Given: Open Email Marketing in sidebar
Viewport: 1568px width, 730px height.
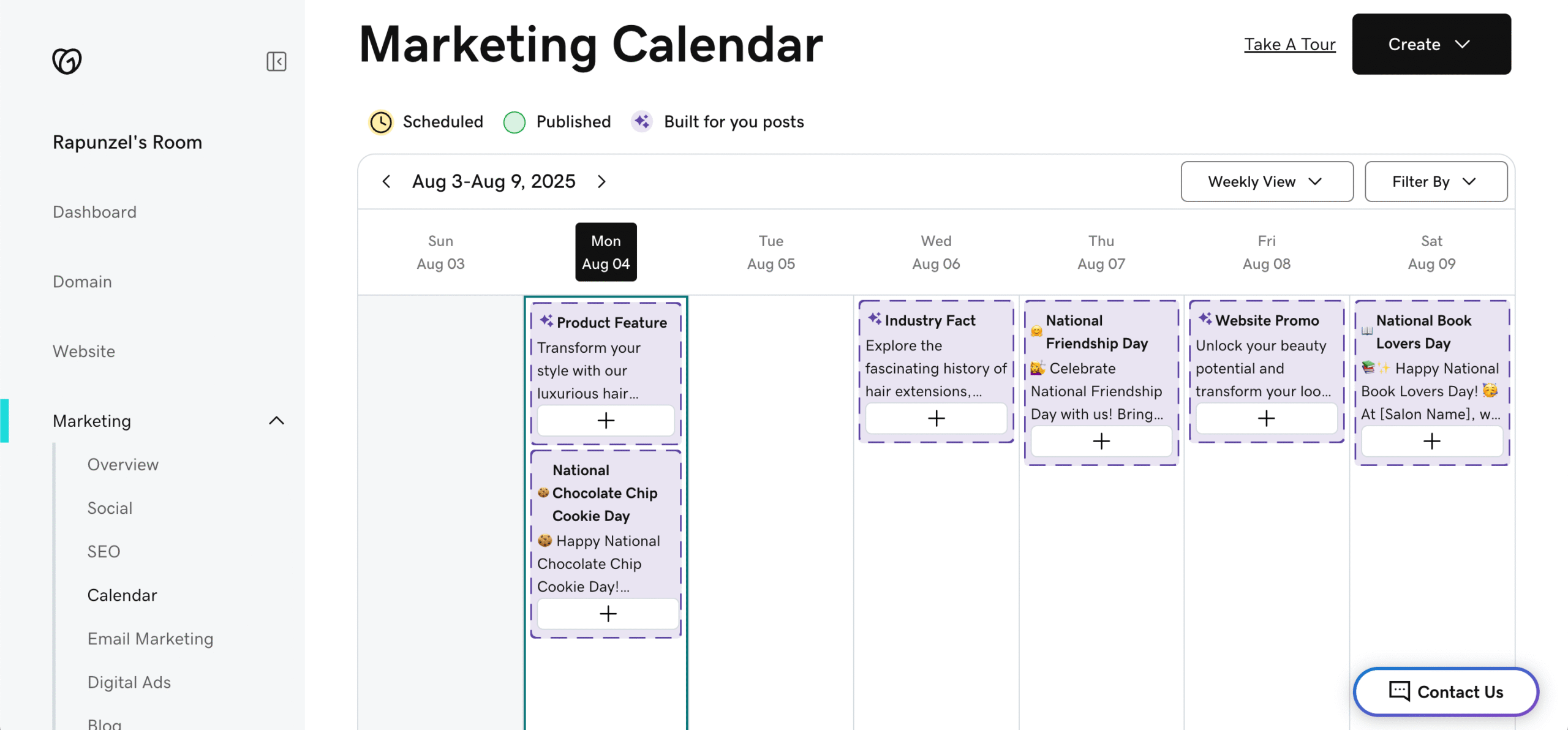Looking at the screenshot, I should [x=150, y=639].
